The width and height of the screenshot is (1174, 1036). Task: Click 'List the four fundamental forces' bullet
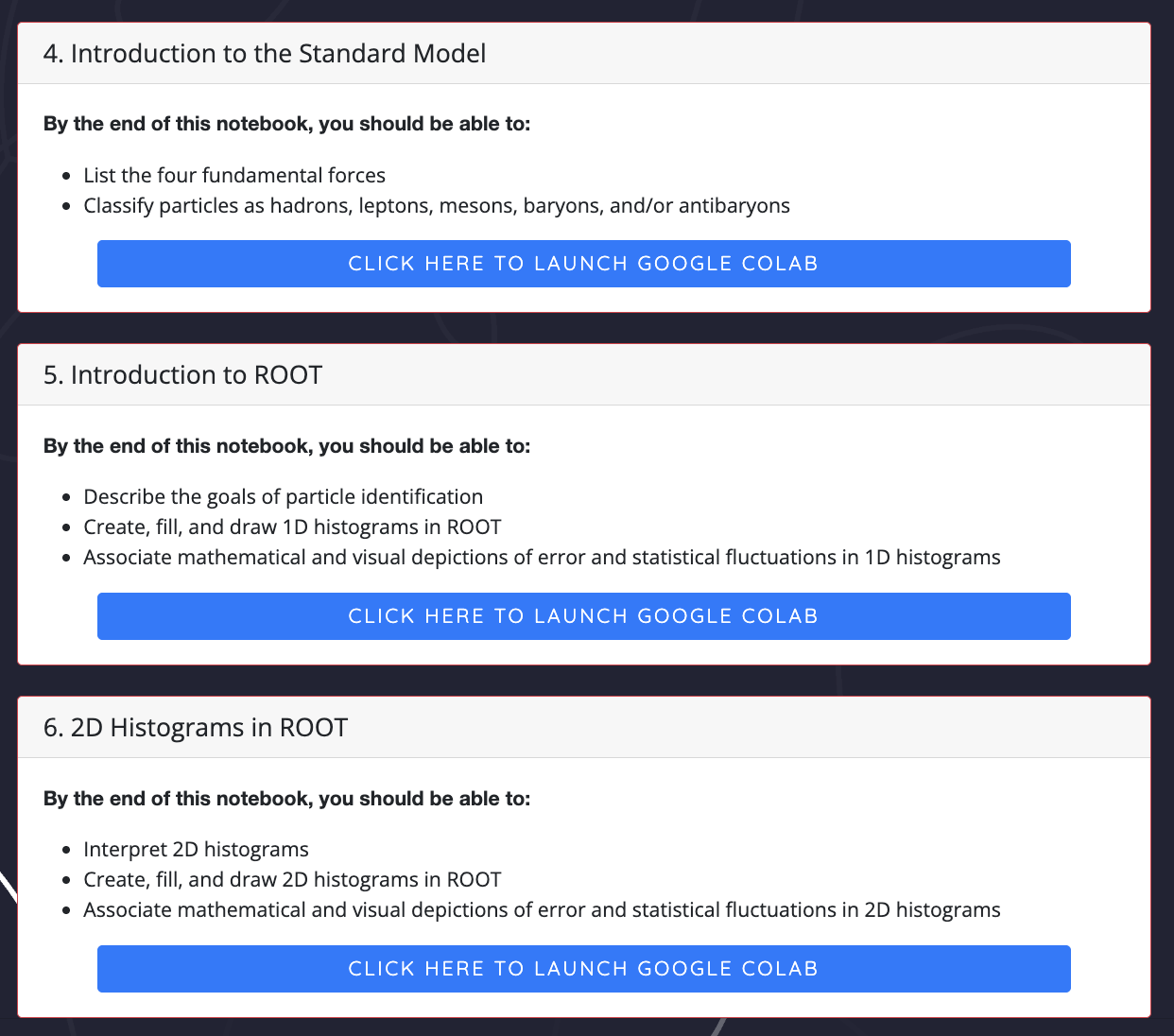(234, 176)
